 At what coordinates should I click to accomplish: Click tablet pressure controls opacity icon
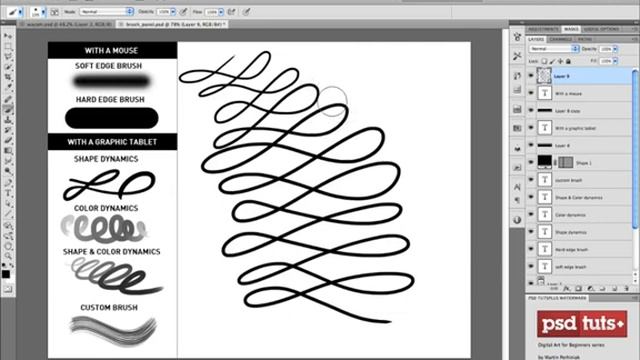183,12
